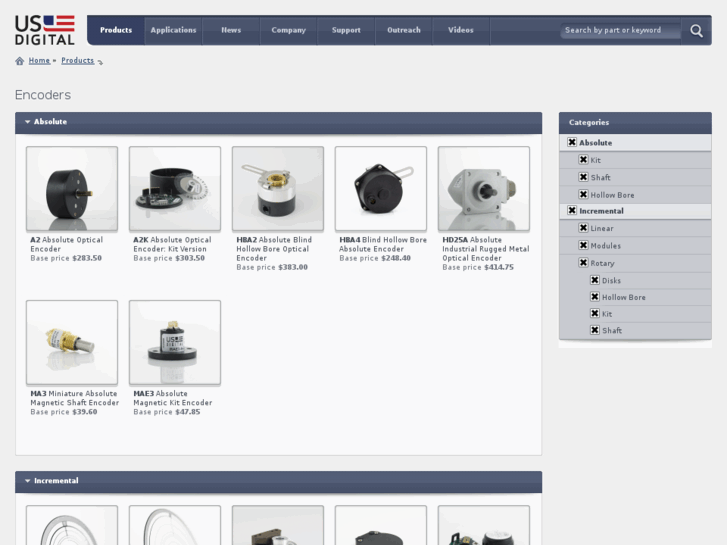The width and height of the screenshot is (727, 545).
Task: Toggle the Hollow Bore checkbox under Rotary
Action: 595,296
